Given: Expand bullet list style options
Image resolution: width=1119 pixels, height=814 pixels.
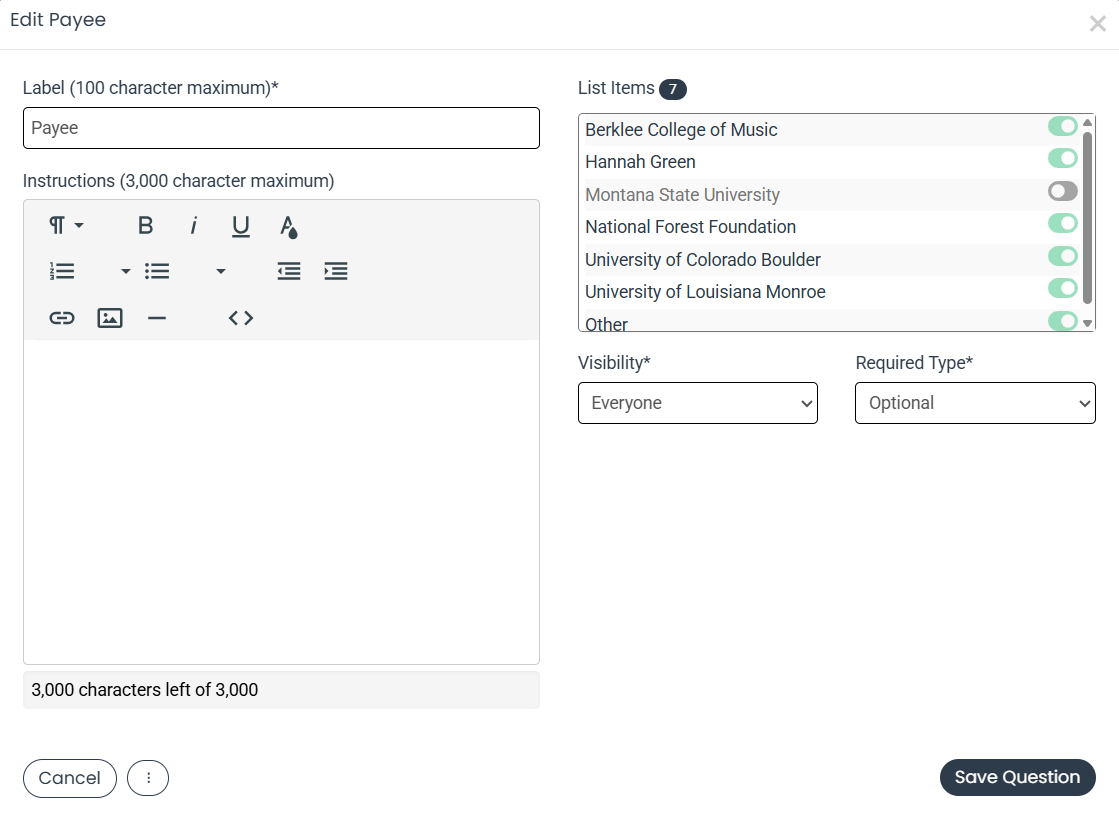Looking at the screenshot, I should [221, 271].
